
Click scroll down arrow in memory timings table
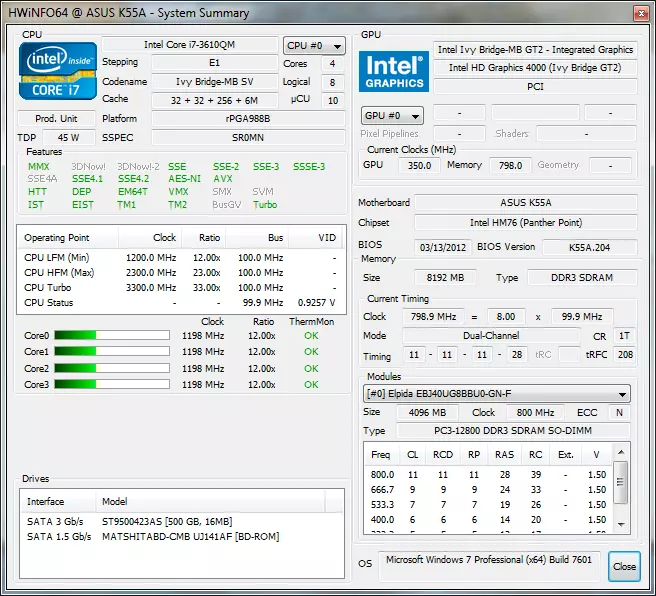pos(621,524)
